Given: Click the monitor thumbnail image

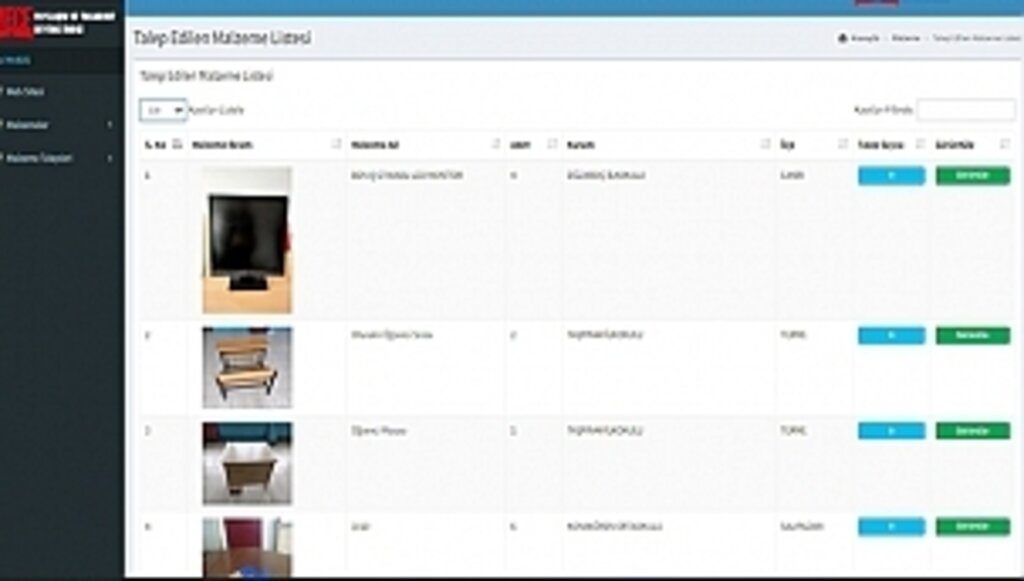Looking at the screenshot, I should (x=247, y=240).
